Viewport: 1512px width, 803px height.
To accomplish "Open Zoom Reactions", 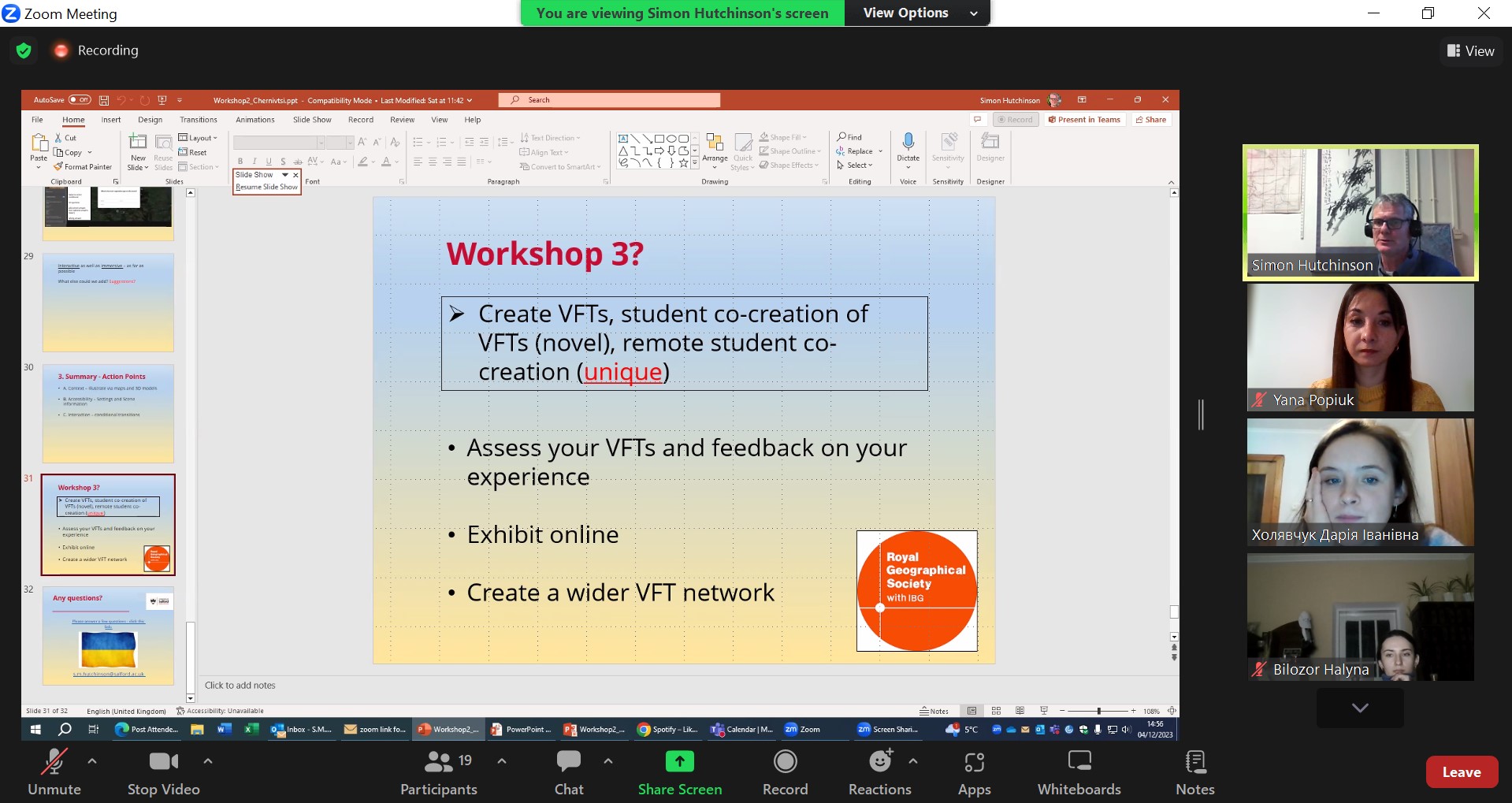I will (x=879, y=772).
